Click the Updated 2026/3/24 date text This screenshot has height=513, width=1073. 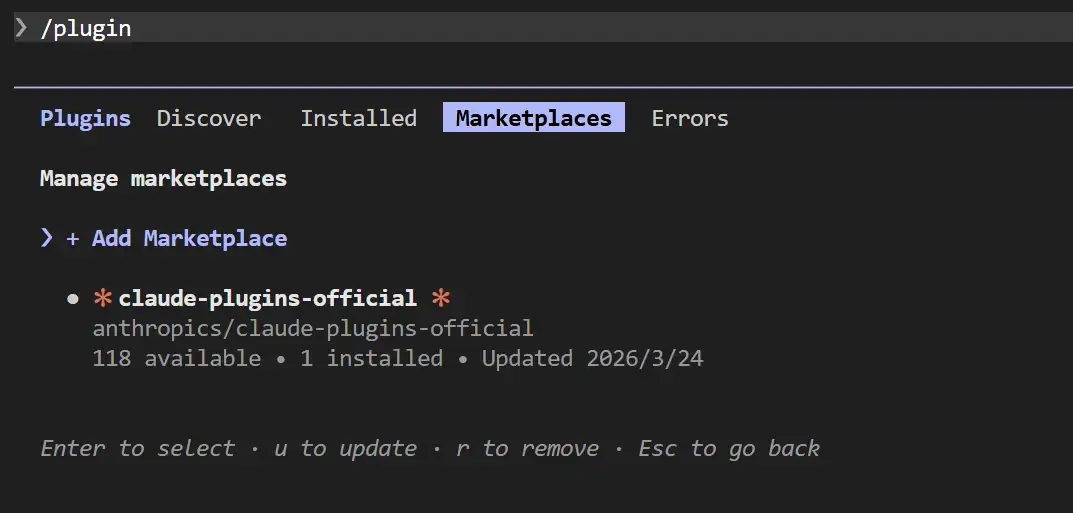[x=592, y=358]
